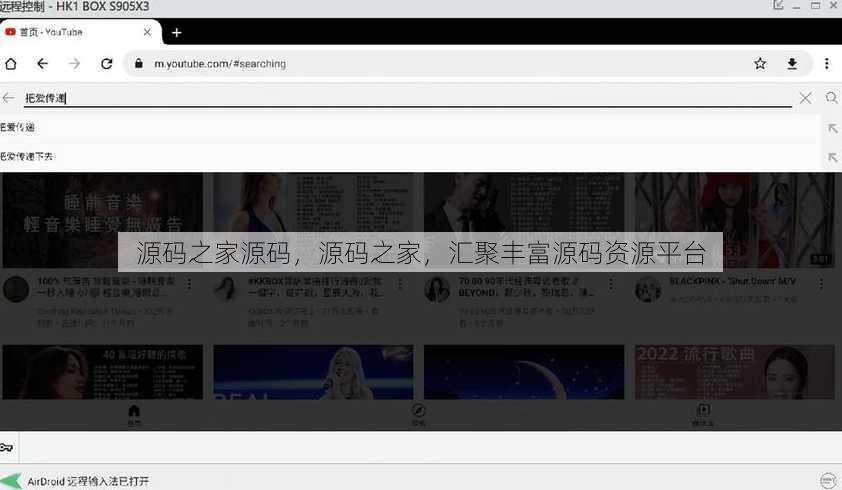
Task: Click the edit icon in title bar
Action: point(778,5)
